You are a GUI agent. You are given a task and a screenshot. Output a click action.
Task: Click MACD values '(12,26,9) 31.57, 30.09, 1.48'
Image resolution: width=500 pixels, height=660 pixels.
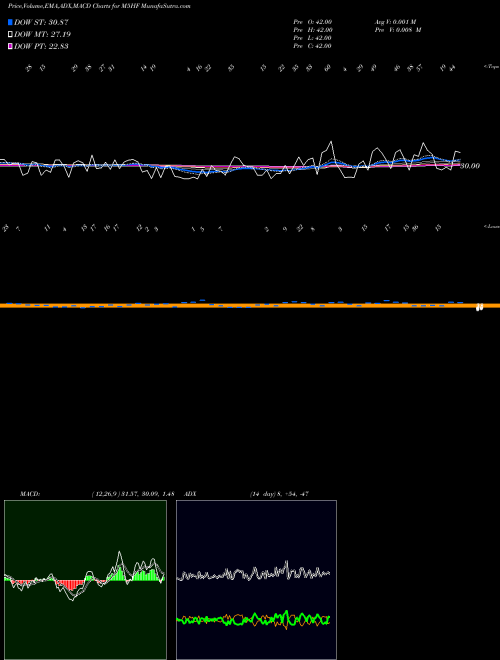(x=133, y=494)
